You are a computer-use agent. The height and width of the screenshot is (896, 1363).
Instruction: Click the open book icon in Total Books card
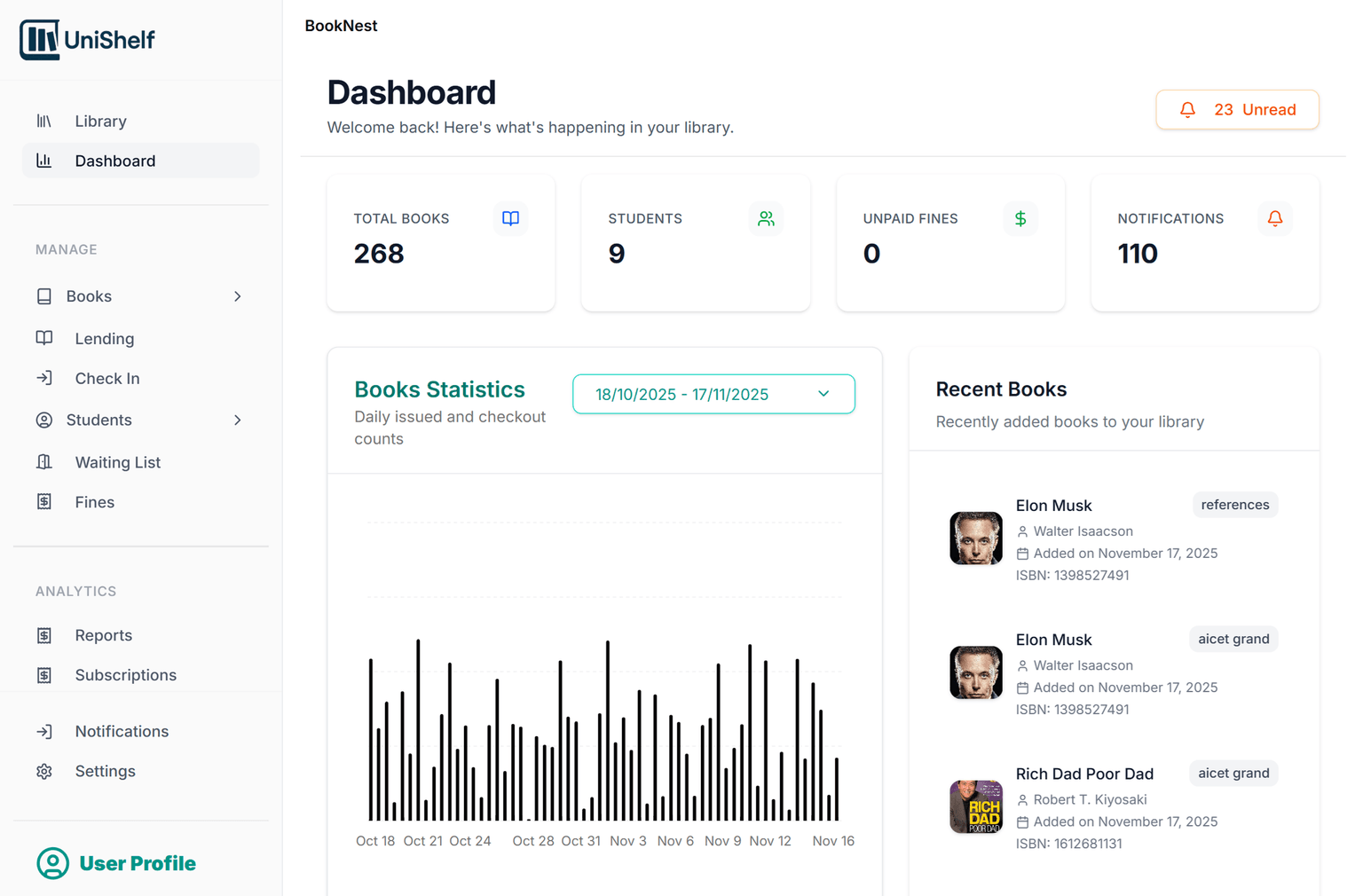click(x=510, y=218)
